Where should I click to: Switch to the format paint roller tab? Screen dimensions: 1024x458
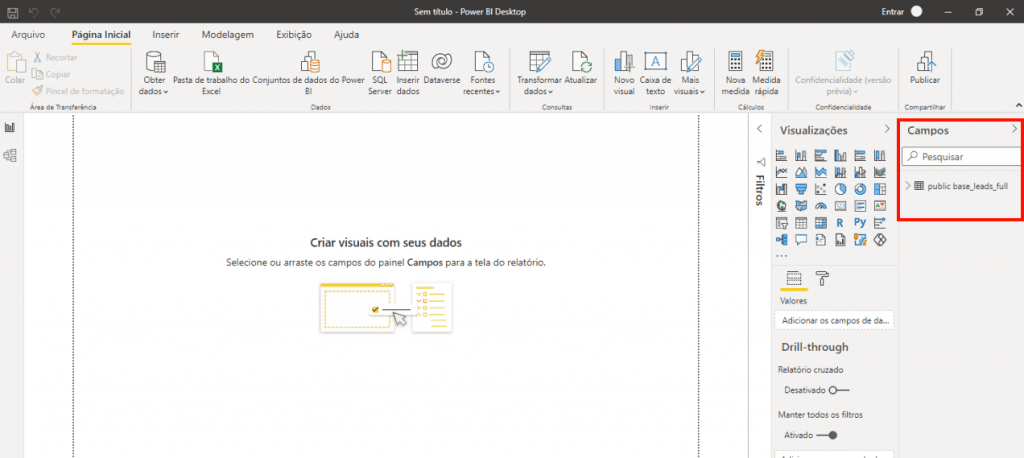(x=822, y=279)
